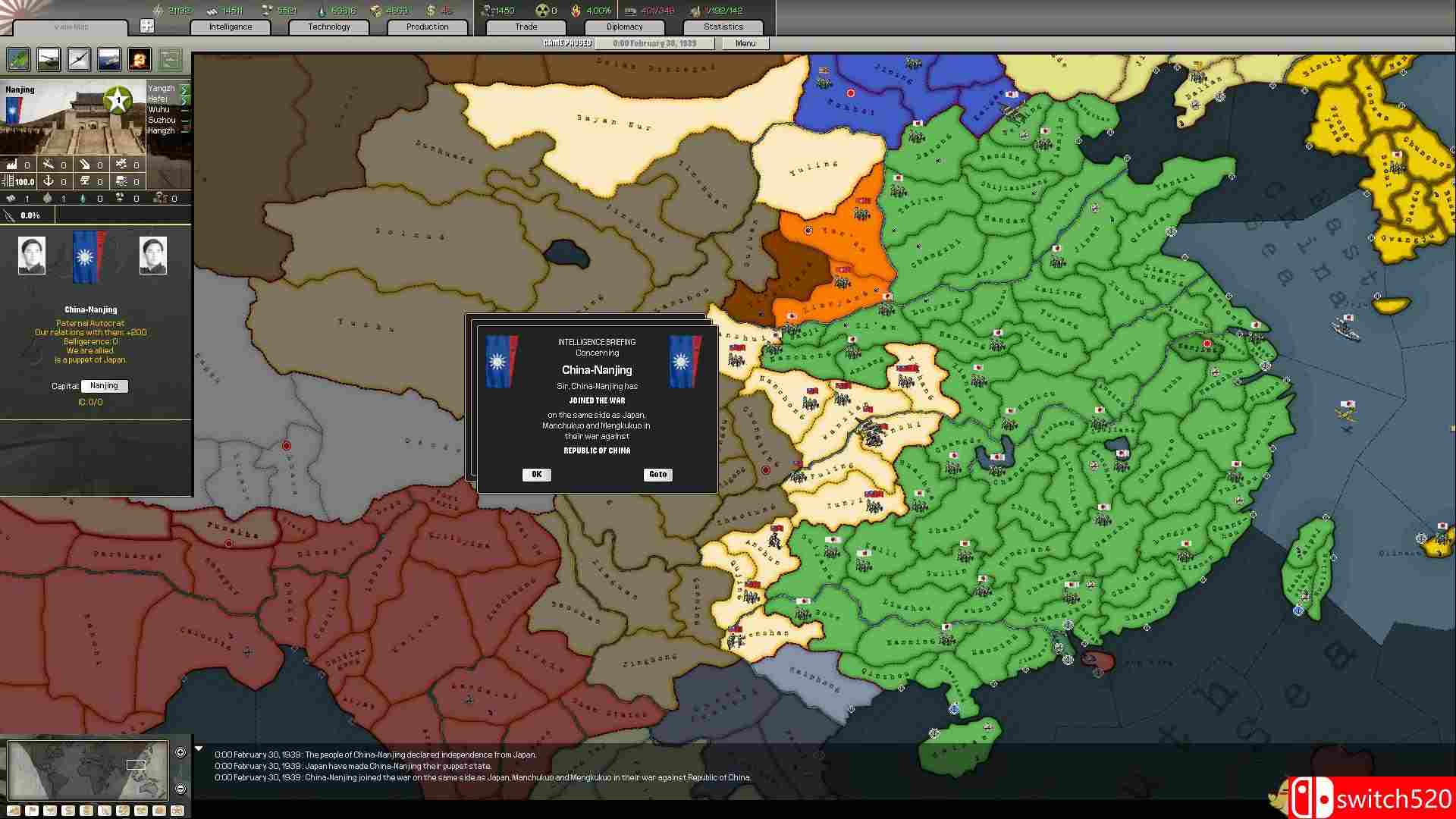Zoom in on the minimap

[x=180, y=752]
